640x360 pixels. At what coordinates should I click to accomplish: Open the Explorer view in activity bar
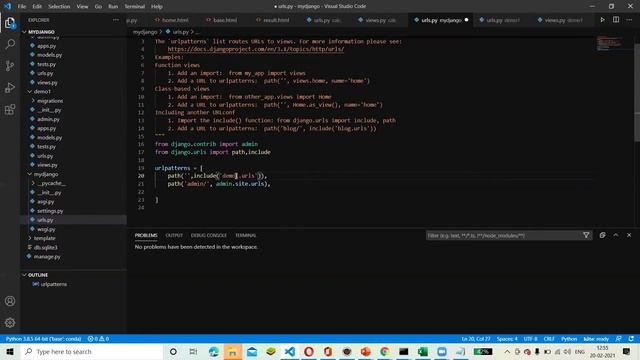point(10,23)
